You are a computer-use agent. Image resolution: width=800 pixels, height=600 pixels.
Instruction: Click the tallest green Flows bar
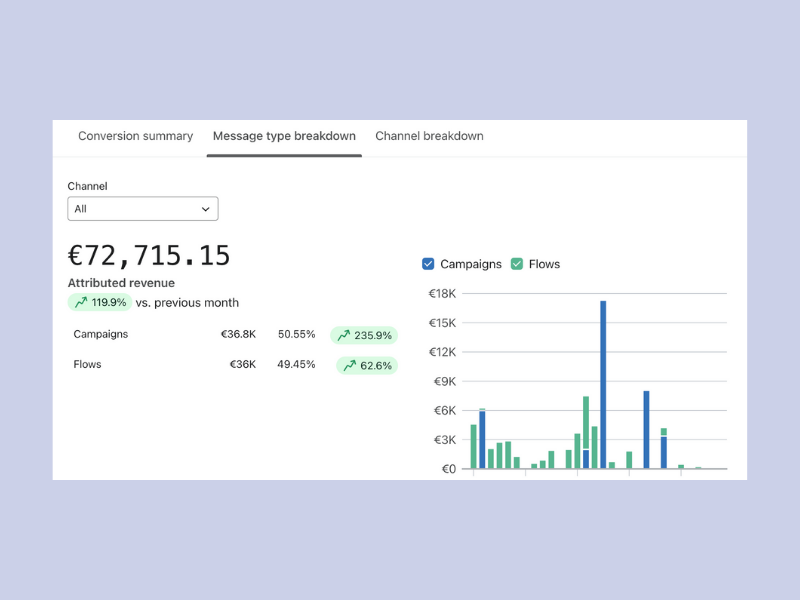[586, 422]
